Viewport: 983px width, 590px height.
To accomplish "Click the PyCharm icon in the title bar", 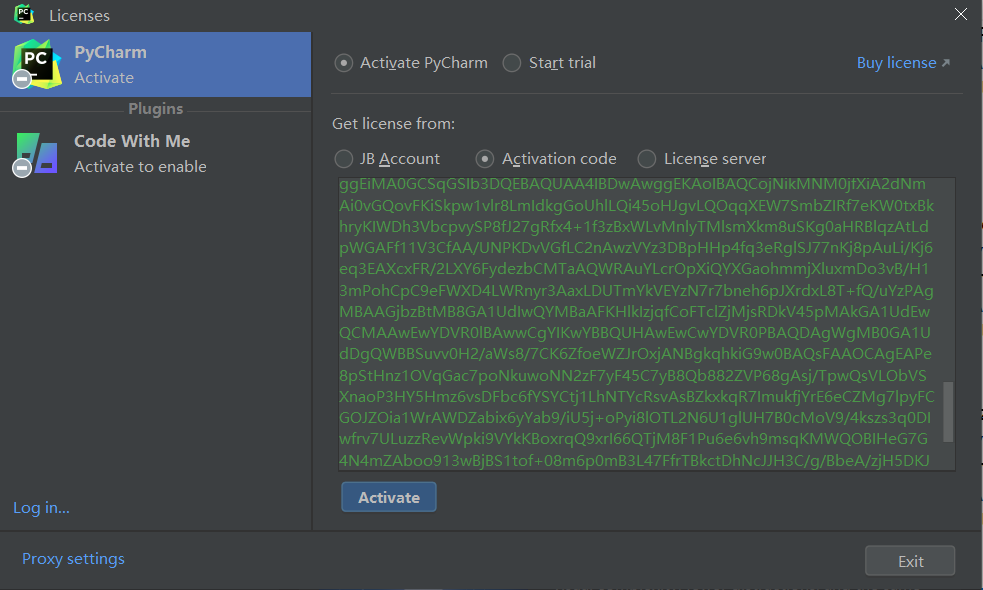I will (x=24, y=15).
